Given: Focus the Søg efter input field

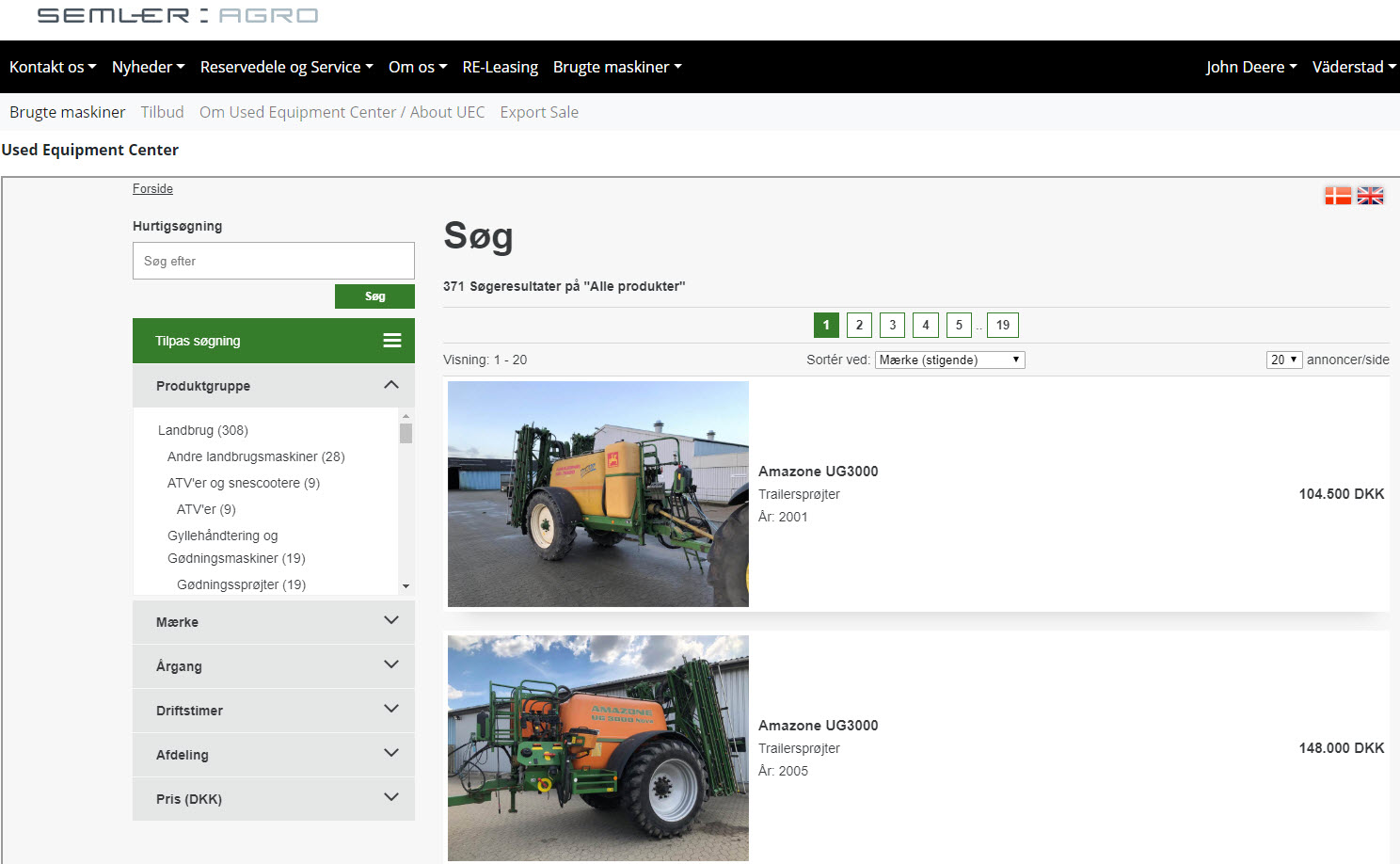Looking at the screenshot, I should 273,261.
